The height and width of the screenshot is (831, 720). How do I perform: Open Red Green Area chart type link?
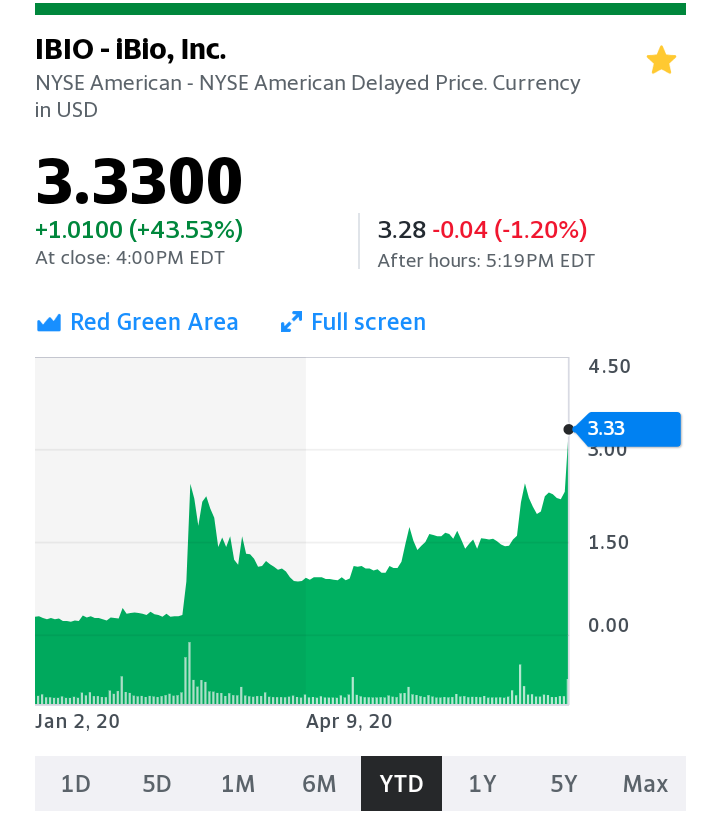pos(137,322)
